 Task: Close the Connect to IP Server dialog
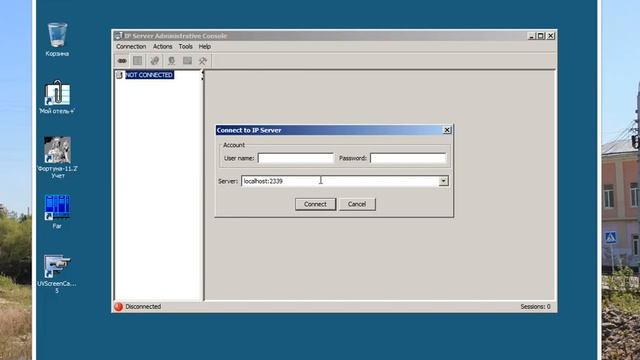[447, 130]
